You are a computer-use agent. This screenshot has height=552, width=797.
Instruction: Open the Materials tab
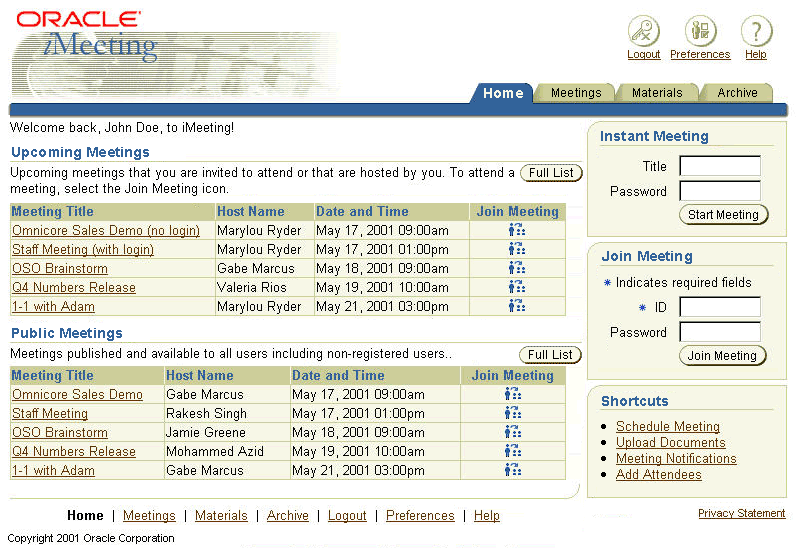(657, 93)
